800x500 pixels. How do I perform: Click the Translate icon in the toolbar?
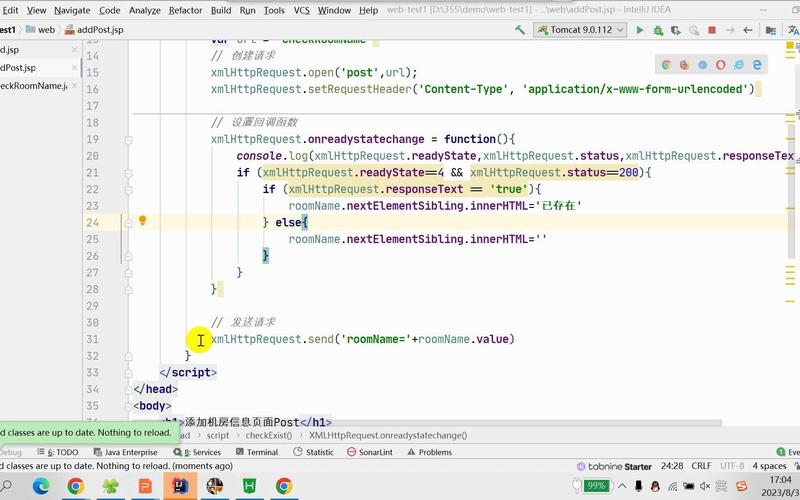[793, 30]
